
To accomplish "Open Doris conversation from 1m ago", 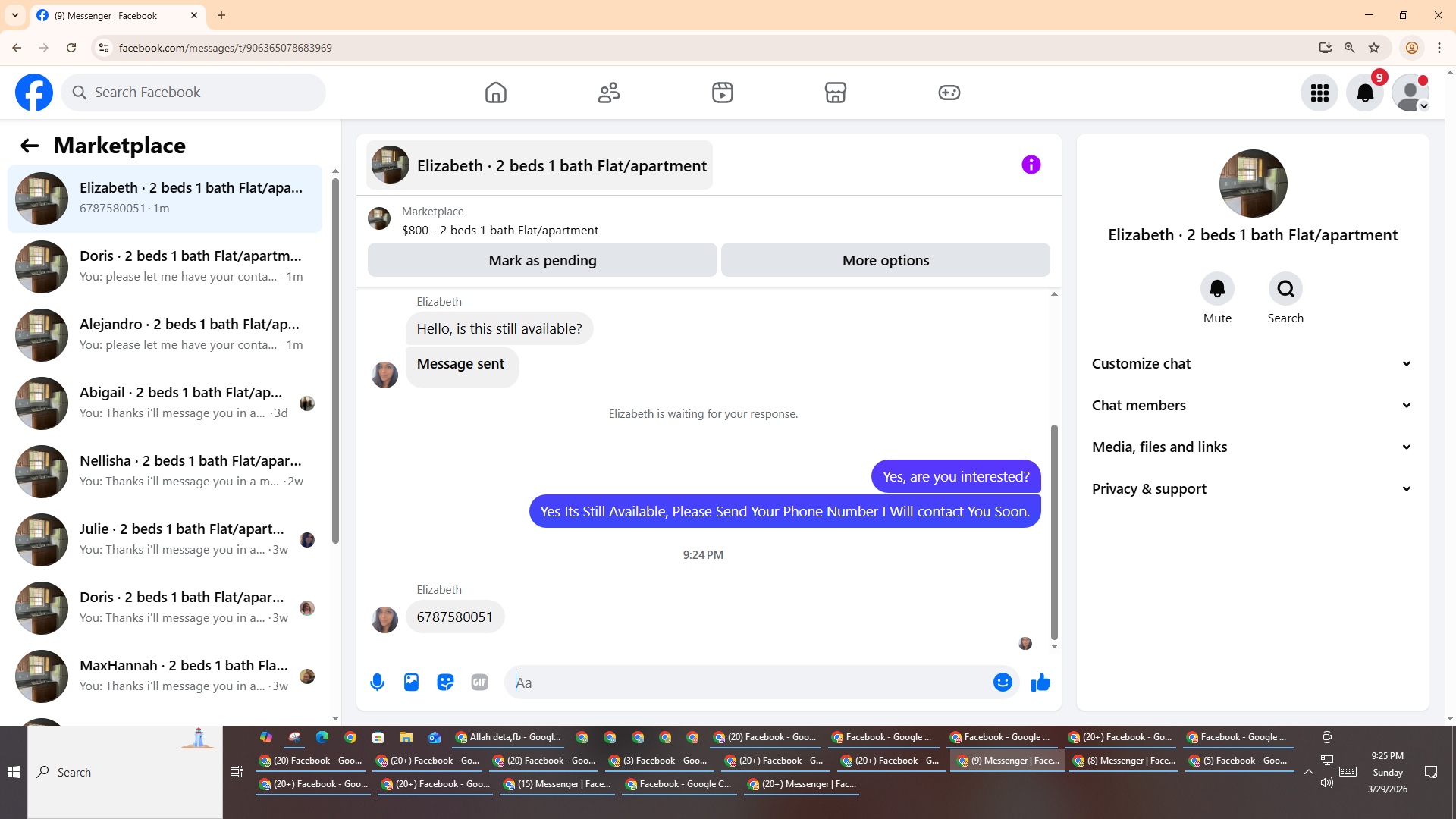I will coord(165,267).
